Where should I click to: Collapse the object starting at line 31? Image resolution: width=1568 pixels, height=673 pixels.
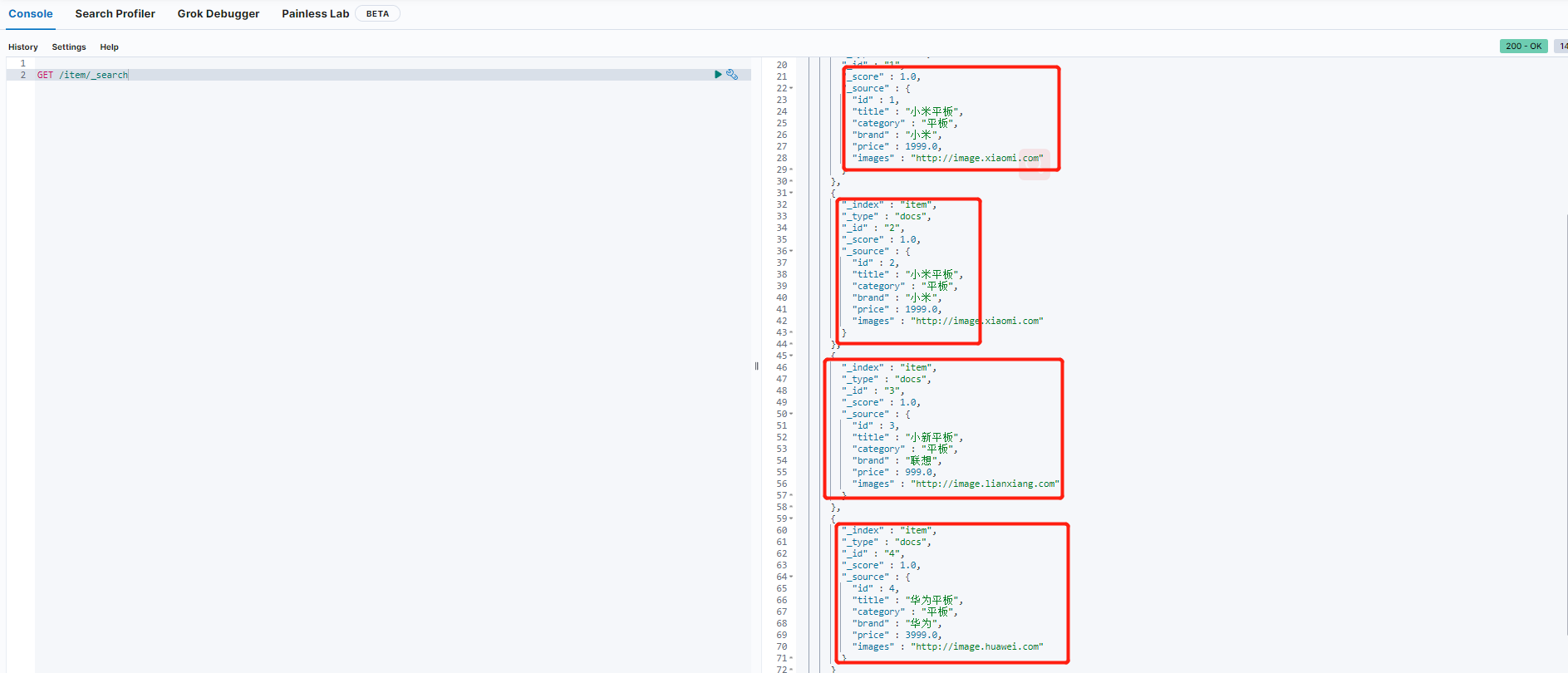[791, 193]
